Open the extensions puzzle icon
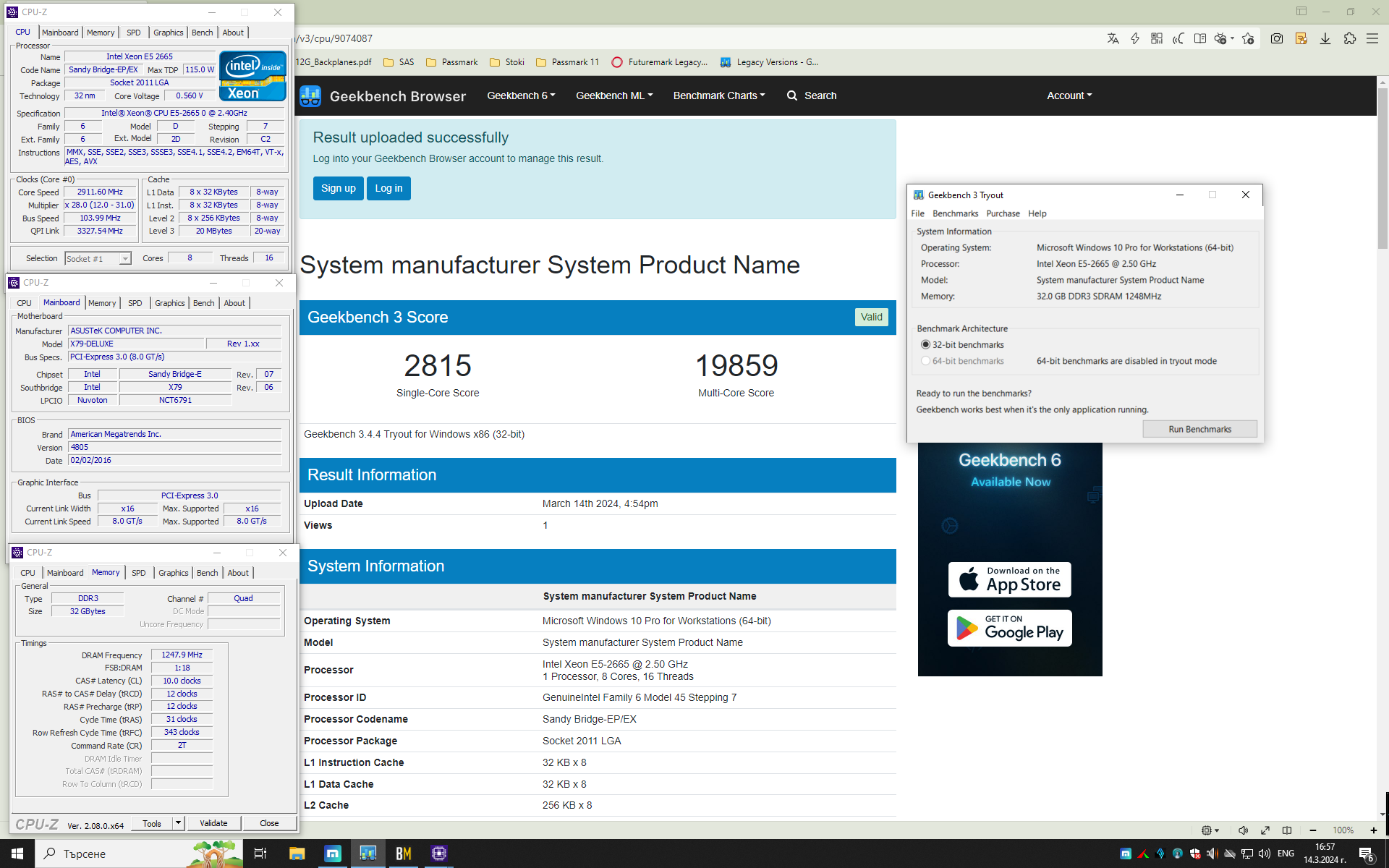Image resolution: width=1389 pixels, height=868 pixels. point(1350,39)
